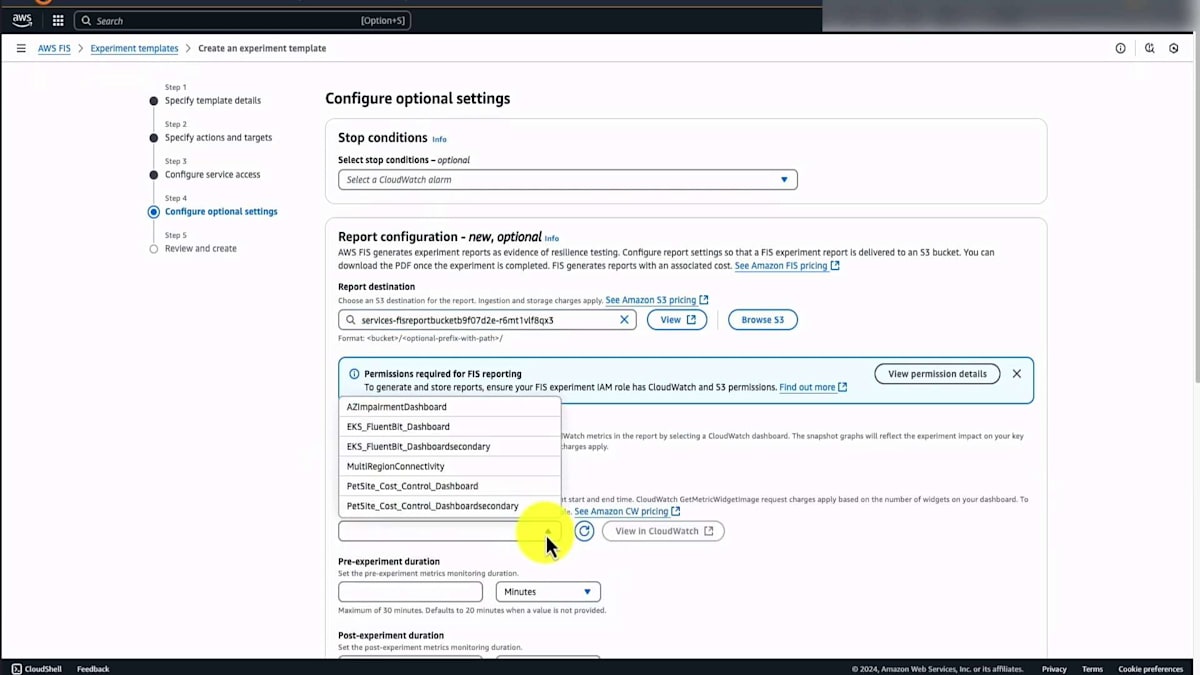The width and height of the screenshot is (1200, 675).
Task: Click the View bucket button
Action: [x=677, y=320]
